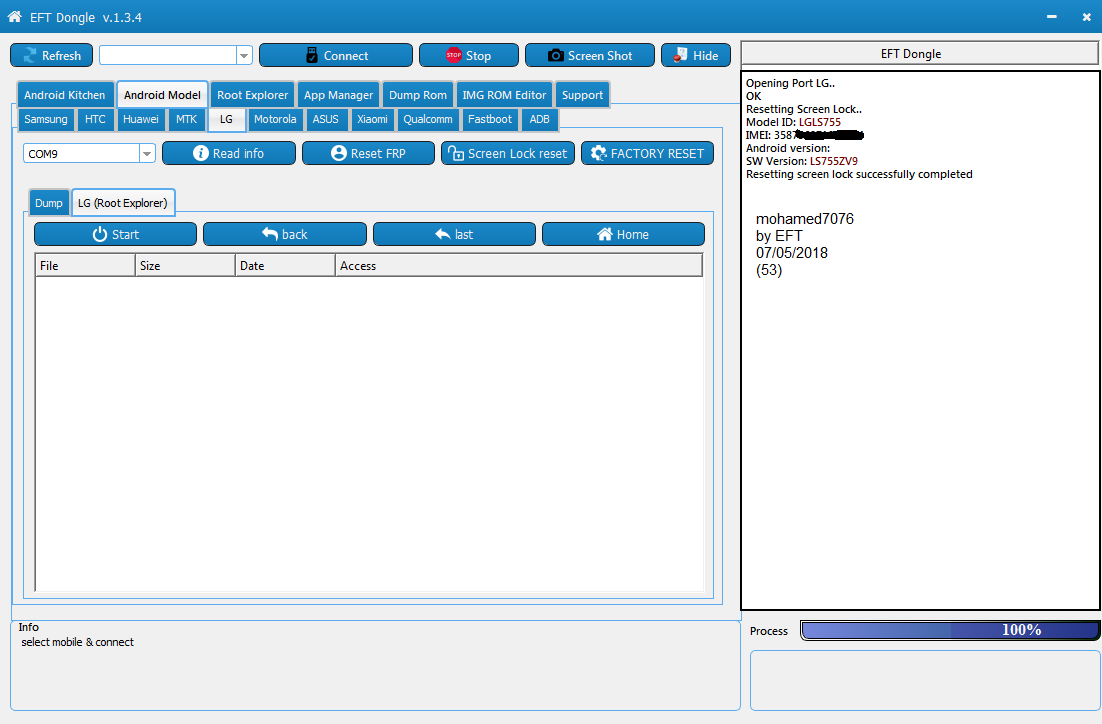Open the Root Explorer tab
The height and width of the screenshot is (724, 1102).
tap(252, 95)
